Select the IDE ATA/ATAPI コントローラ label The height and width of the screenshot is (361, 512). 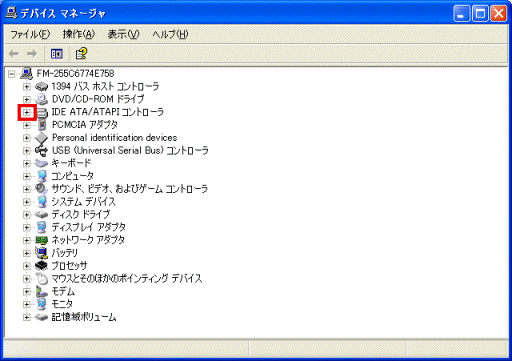tap(108, 112)
